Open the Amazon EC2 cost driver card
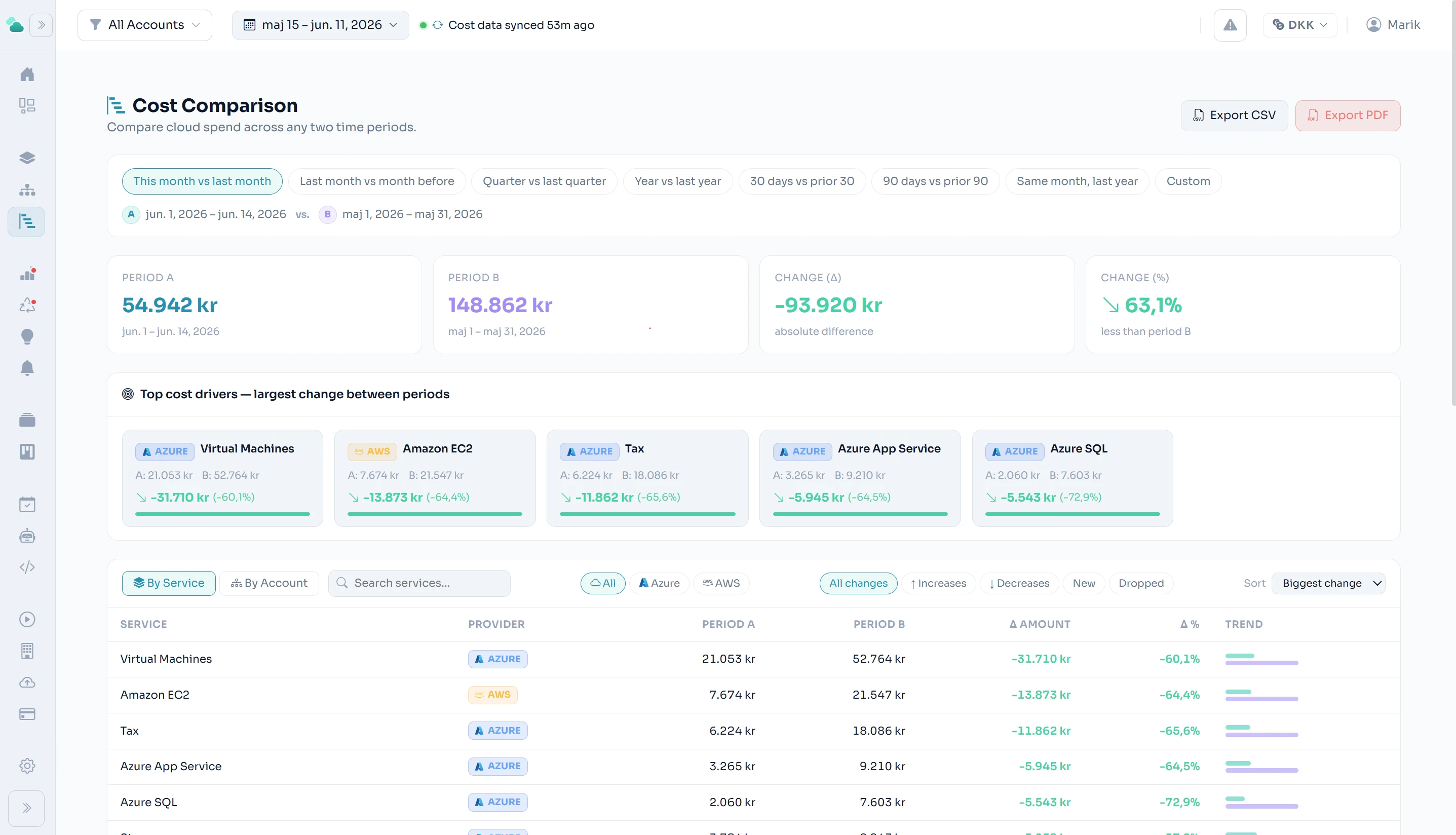 click(x=435, y=478)
